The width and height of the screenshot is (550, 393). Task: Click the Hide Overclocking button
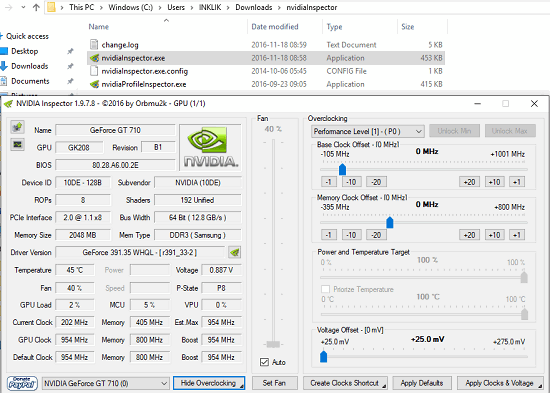click(209, 383)
